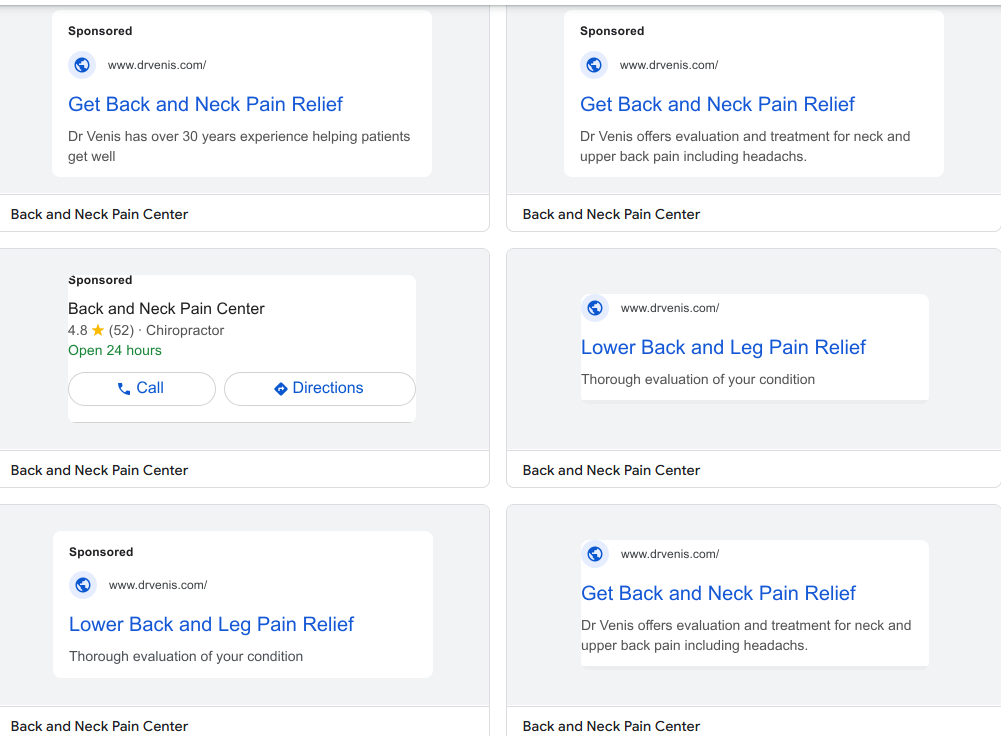Click www.drvenis.com/ URL in unsponsored Lower Back ad
The height and width of the screenshot is (736, 1001).
(670, 308)
